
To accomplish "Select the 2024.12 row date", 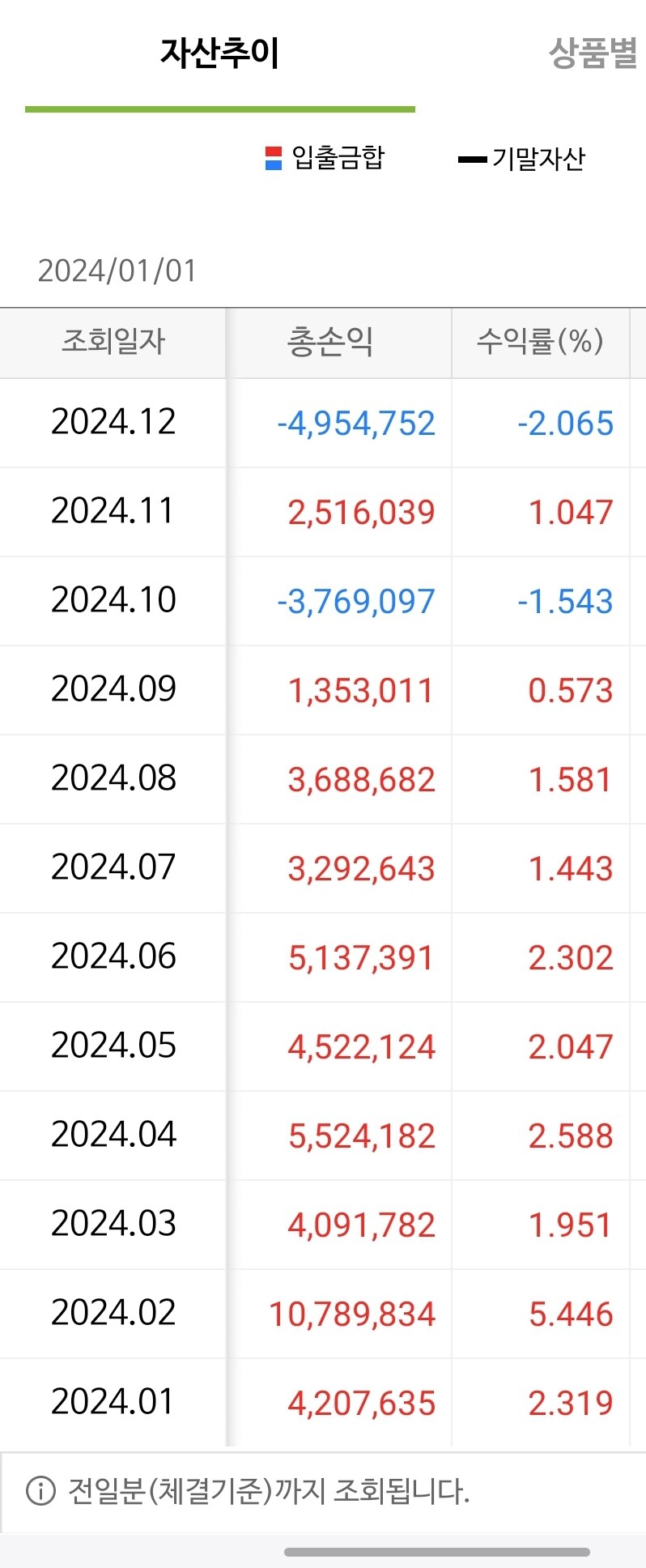I will (113, 422).
